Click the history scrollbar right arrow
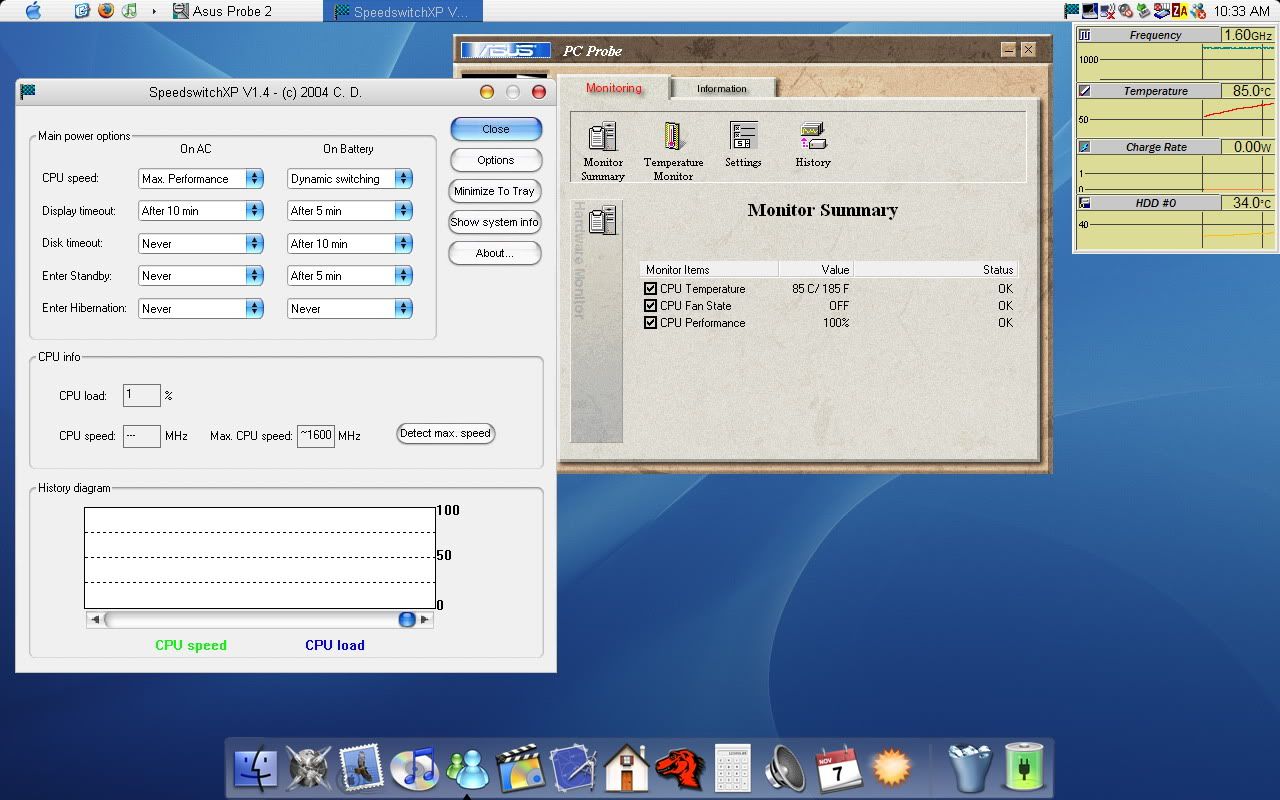 [425, 620]
